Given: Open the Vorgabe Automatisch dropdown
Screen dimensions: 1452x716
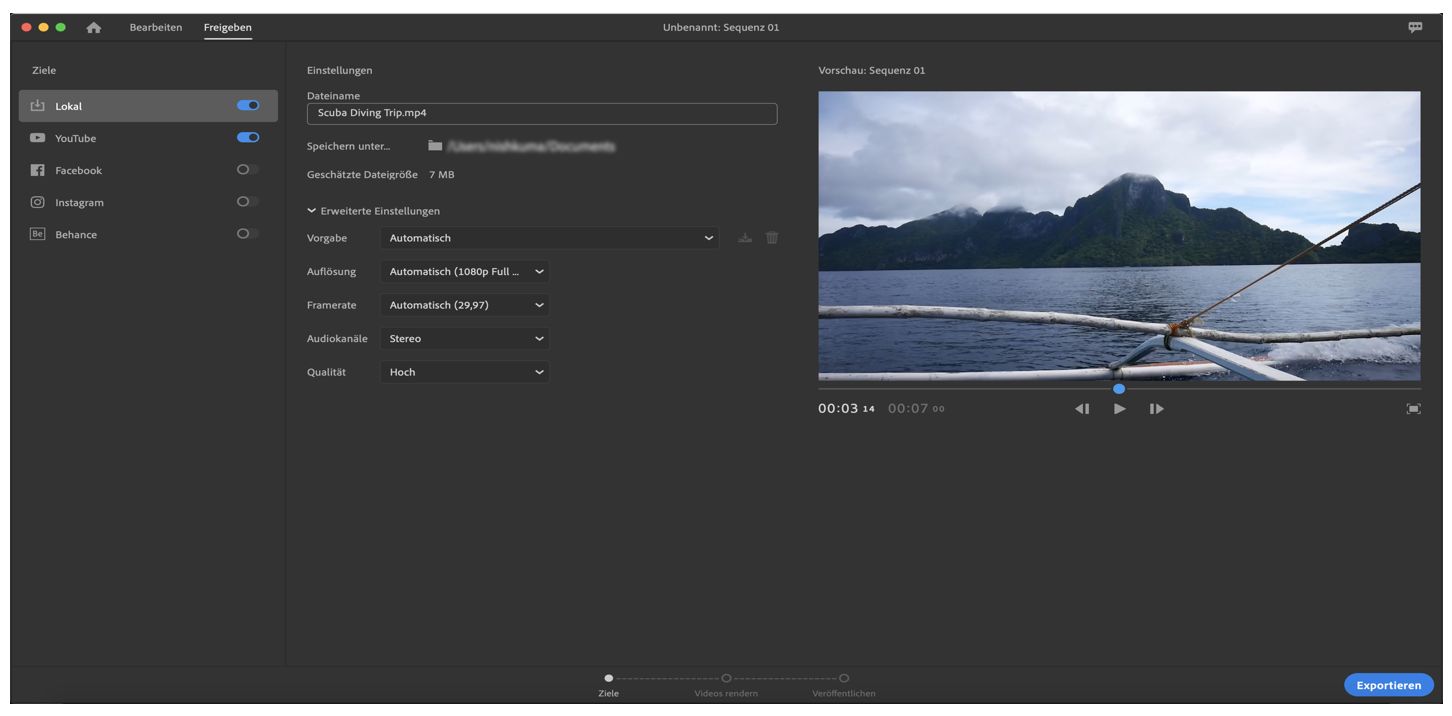Looking at the screenshot, I should [549, 238].
